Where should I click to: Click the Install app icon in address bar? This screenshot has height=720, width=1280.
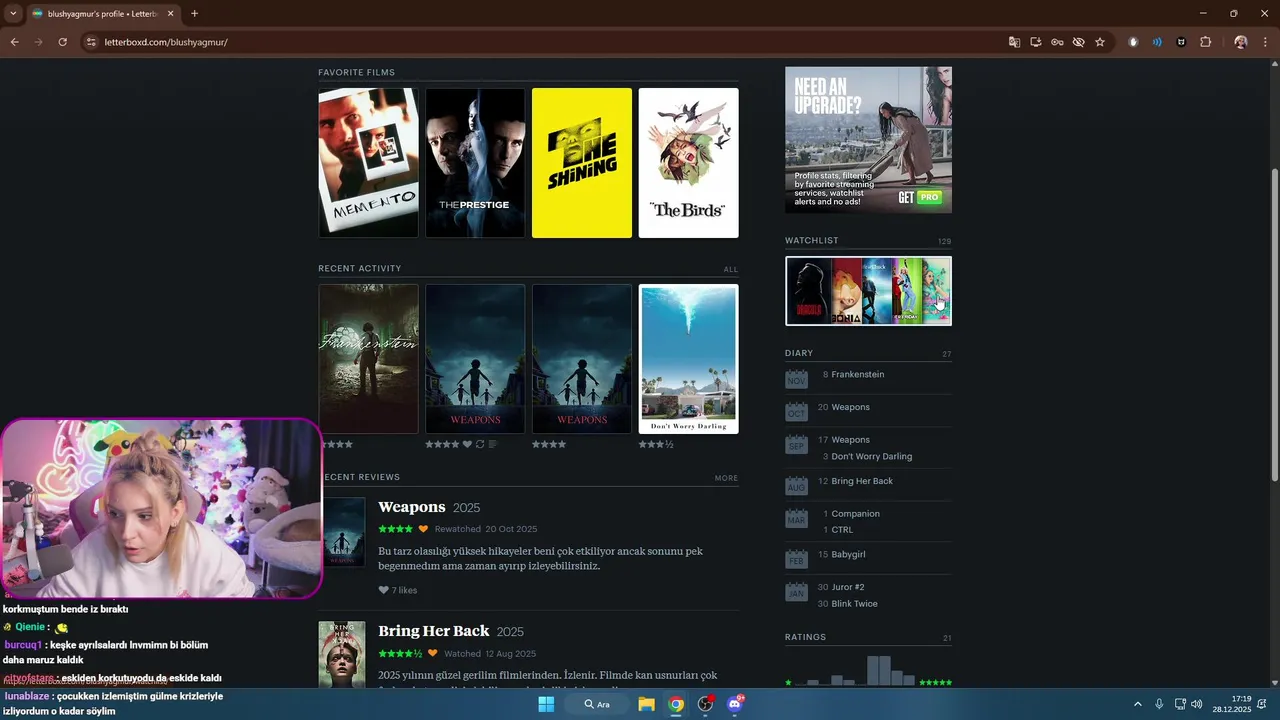tap(1036, 42)
